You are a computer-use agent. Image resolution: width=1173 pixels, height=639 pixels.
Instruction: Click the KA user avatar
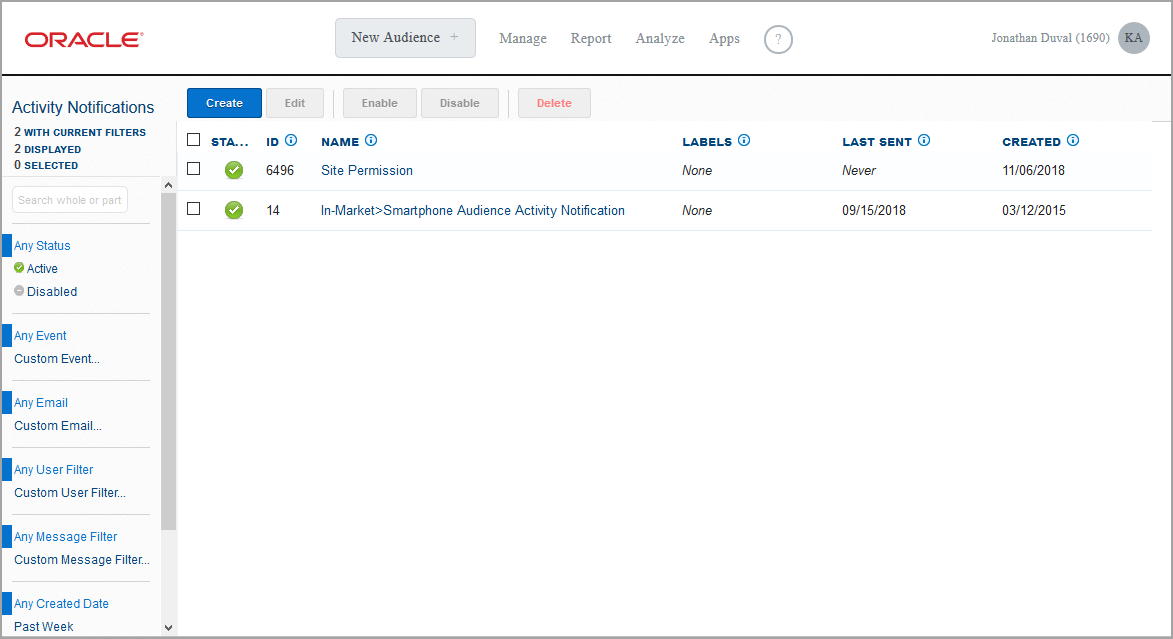(x=1133, y=38)
